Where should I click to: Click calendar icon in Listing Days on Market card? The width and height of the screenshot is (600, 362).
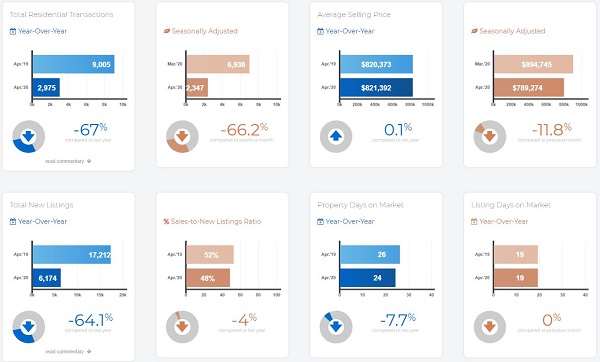474,222
